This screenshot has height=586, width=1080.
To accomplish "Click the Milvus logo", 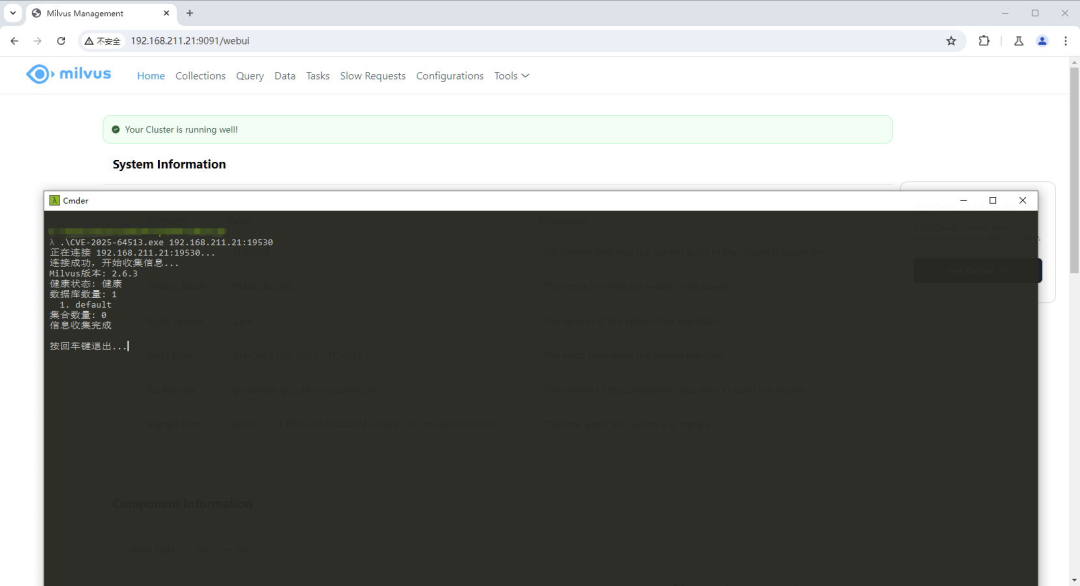I will click(69, 74).
